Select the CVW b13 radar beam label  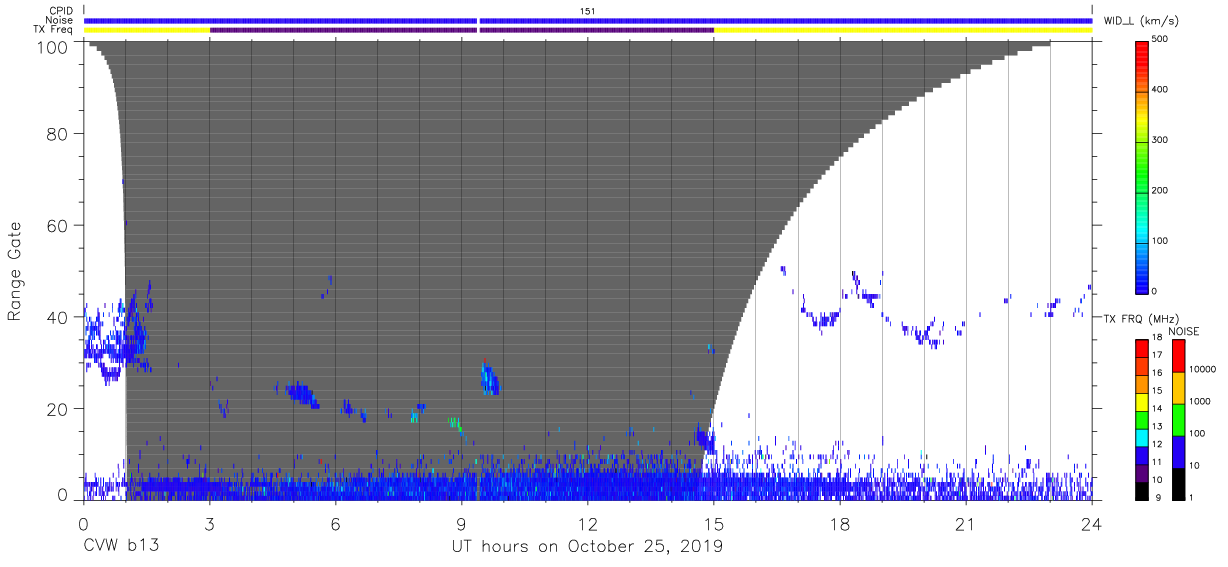tap(119, 547)
